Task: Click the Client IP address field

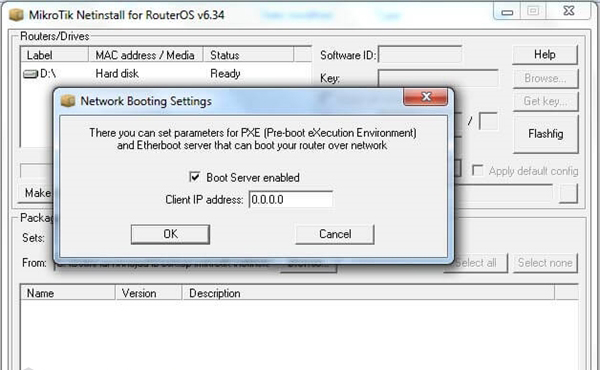Action: click(x=291, y=199)
